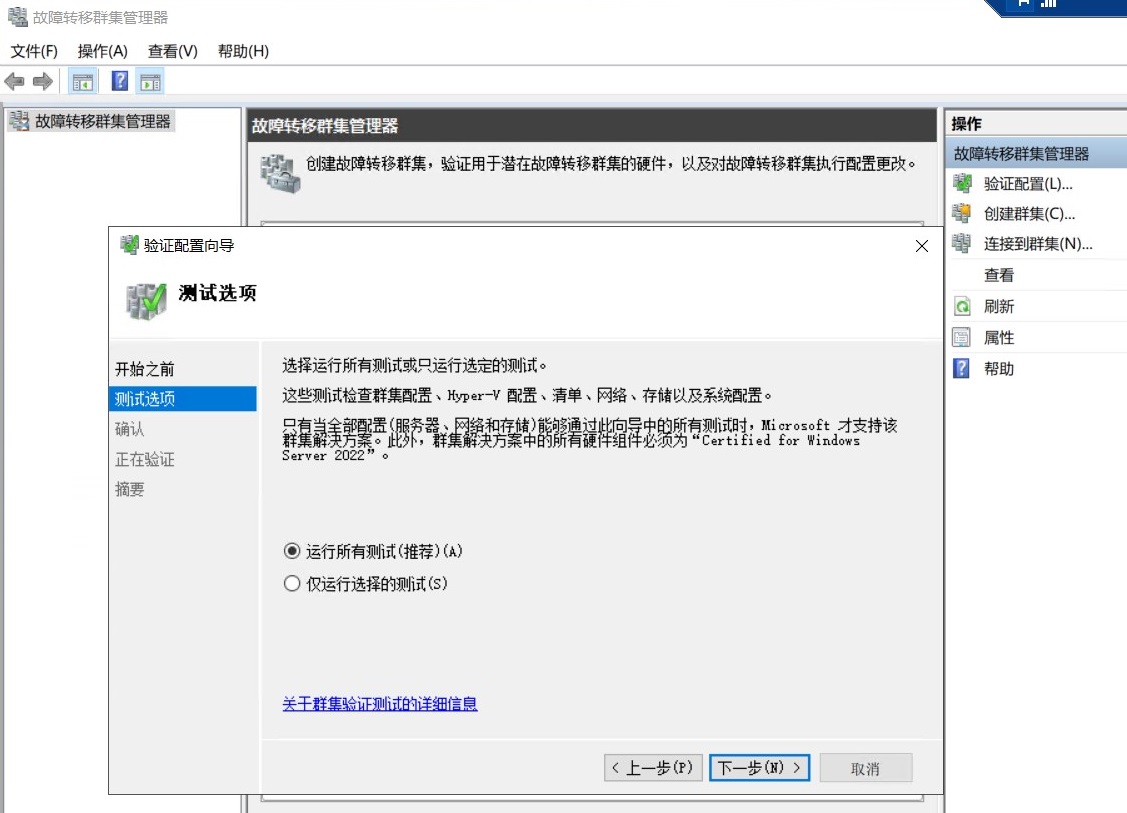1127x813 pixels.
Task: Click the 验证配置(L) icon in actions pane
Action: pyautogui.click(x=962, y=183)
